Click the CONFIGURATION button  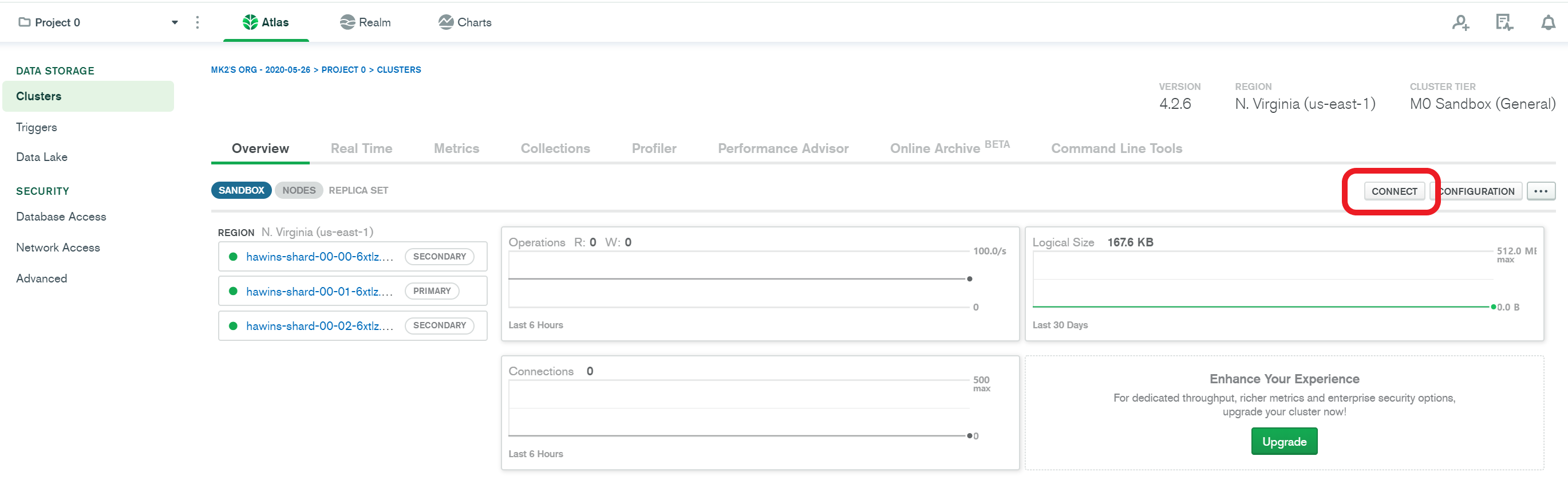[x=1476, y=191]
